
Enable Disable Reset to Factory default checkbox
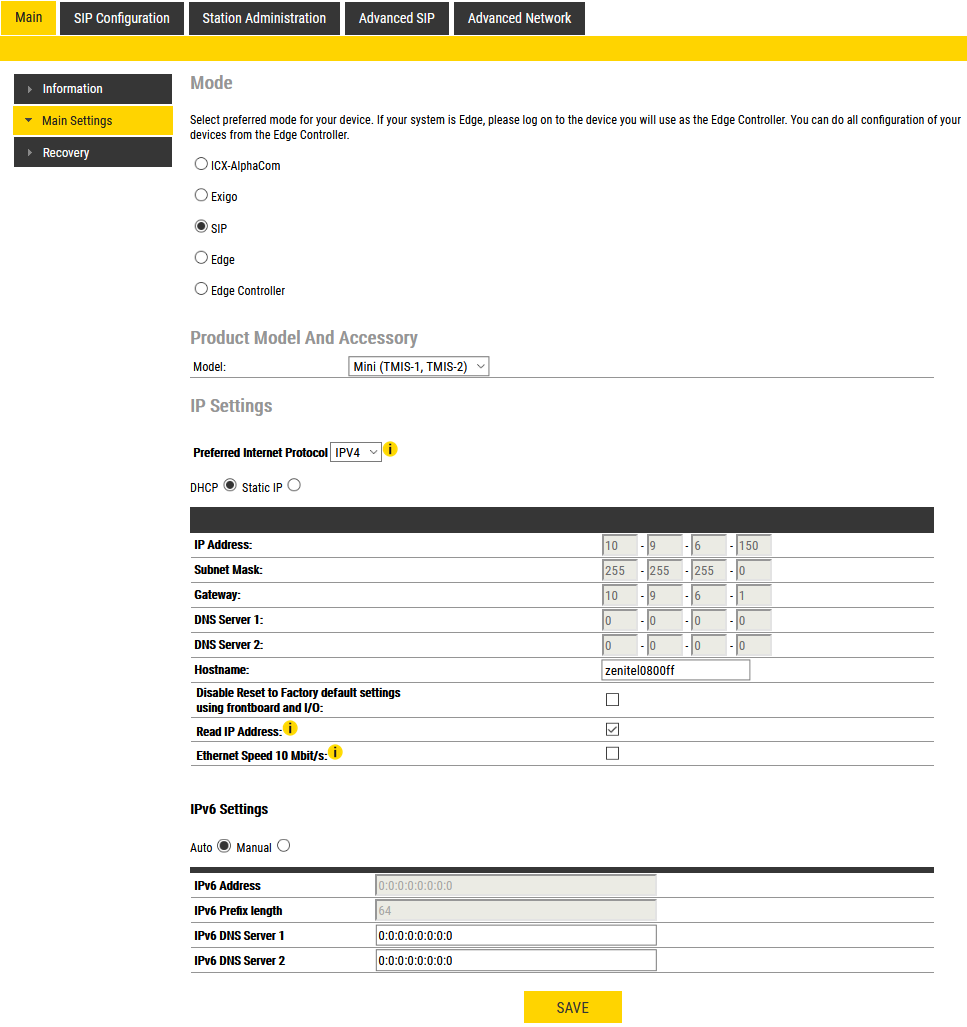[x=613, y=700]
